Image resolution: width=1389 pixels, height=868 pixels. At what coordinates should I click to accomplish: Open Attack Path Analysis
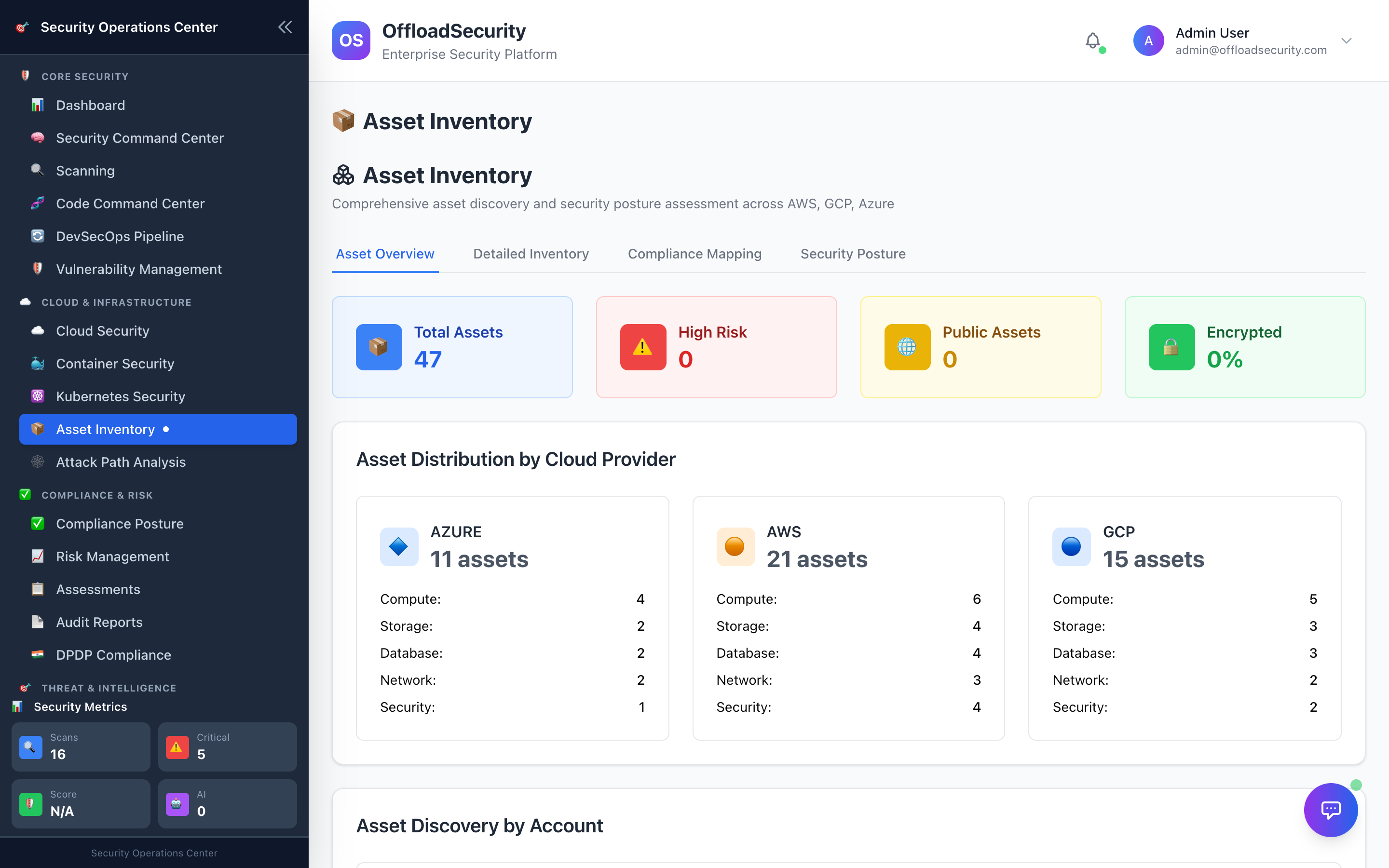click(158, 461)
